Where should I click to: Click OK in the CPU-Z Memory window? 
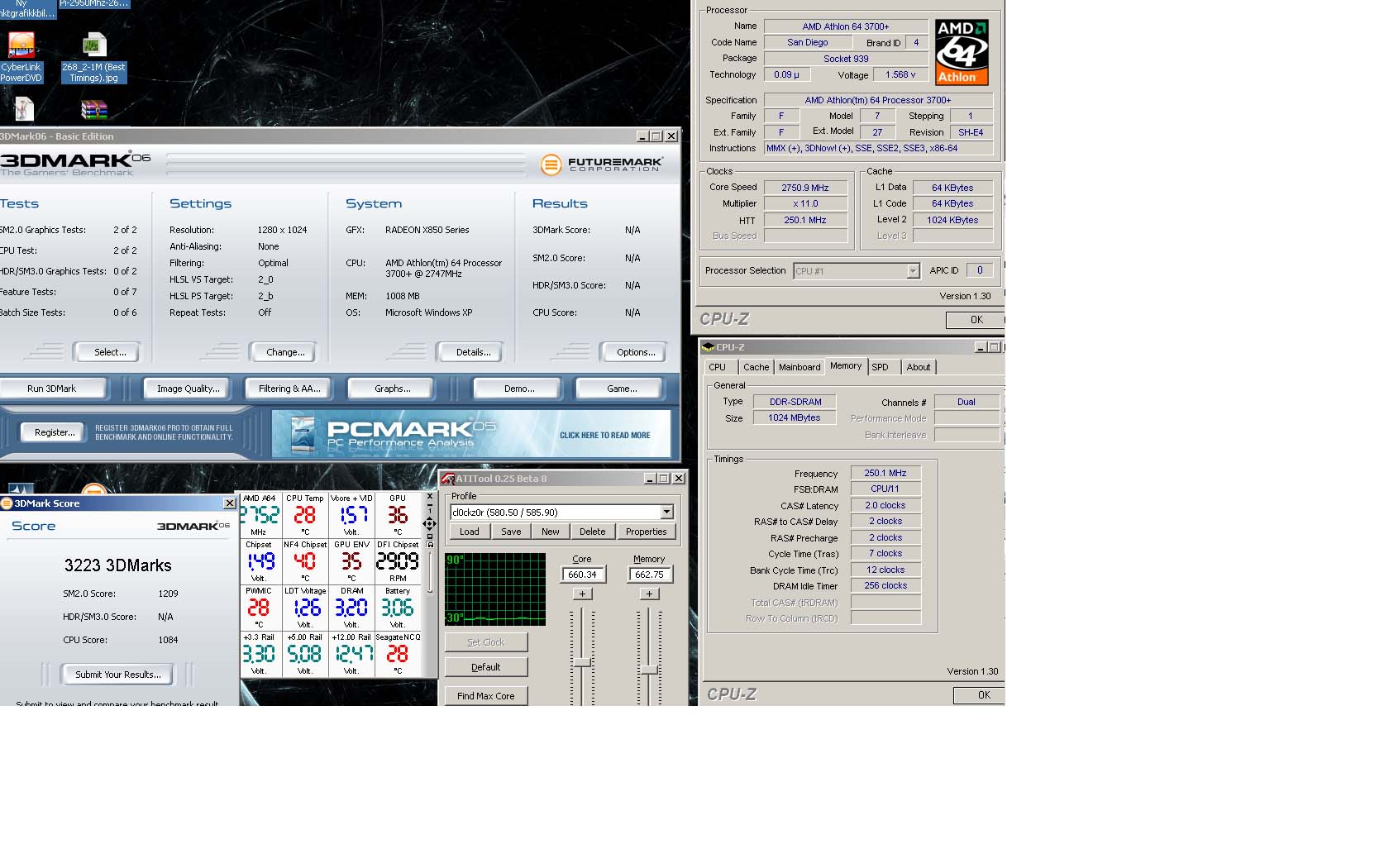pyautogui.click(x=980, y=695)
